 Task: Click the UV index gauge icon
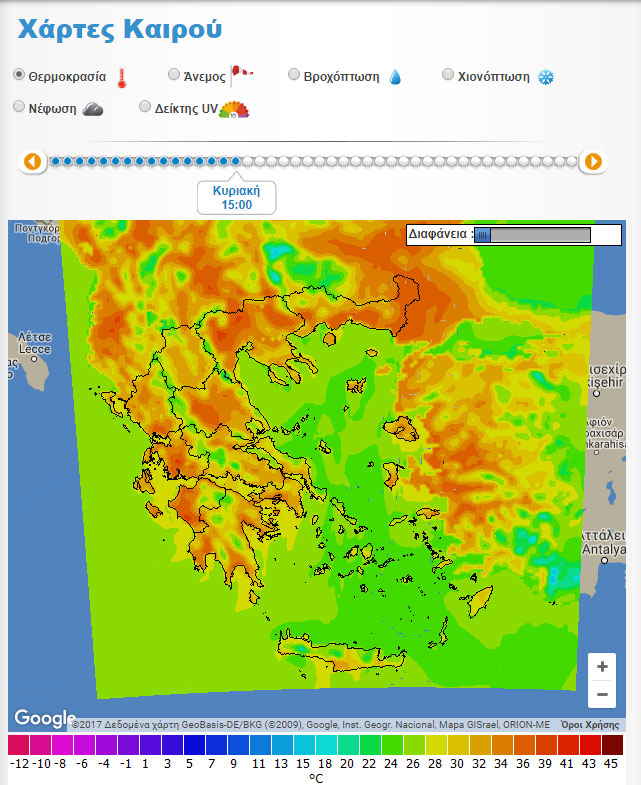click(234, 109)
